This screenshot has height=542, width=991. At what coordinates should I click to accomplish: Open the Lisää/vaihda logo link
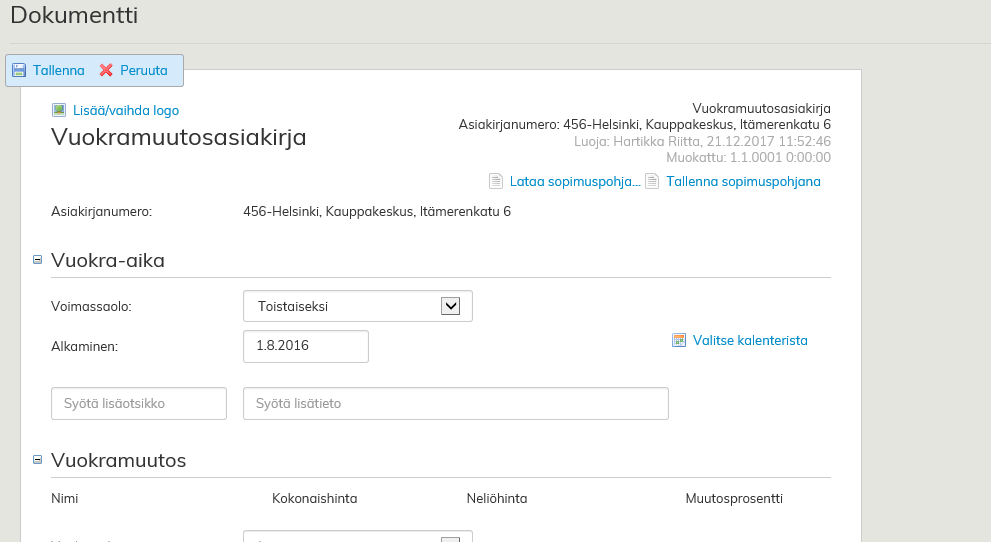(126, 111)
